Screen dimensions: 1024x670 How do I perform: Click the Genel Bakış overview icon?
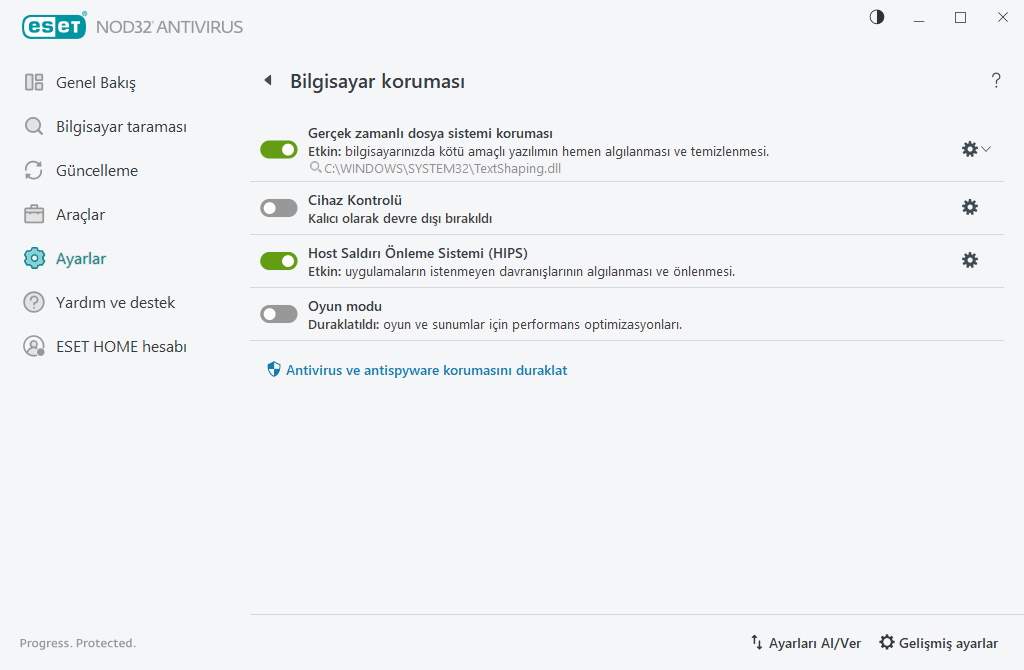coord(34,82)
